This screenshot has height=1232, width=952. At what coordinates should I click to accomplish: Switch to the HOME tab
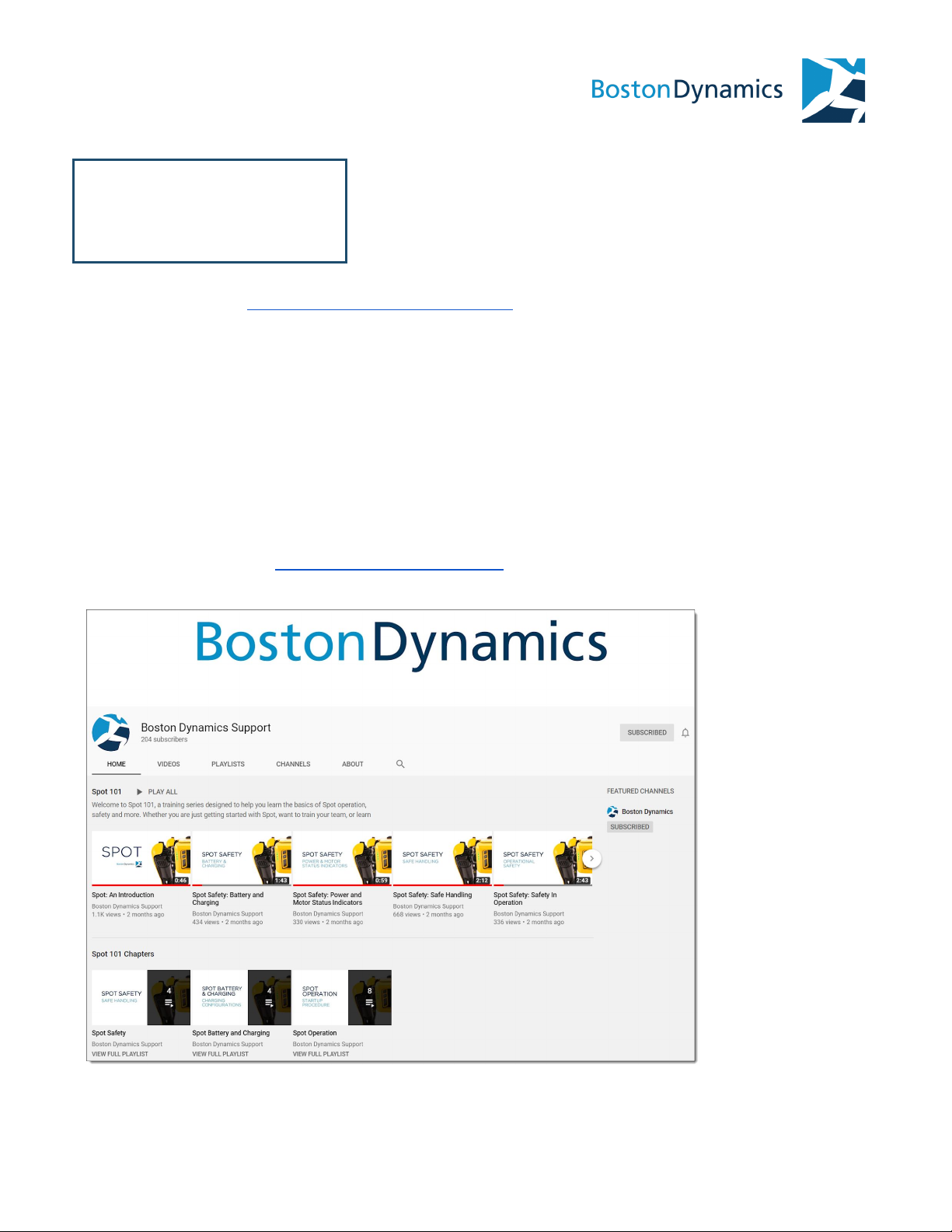(x=117, y=764)
